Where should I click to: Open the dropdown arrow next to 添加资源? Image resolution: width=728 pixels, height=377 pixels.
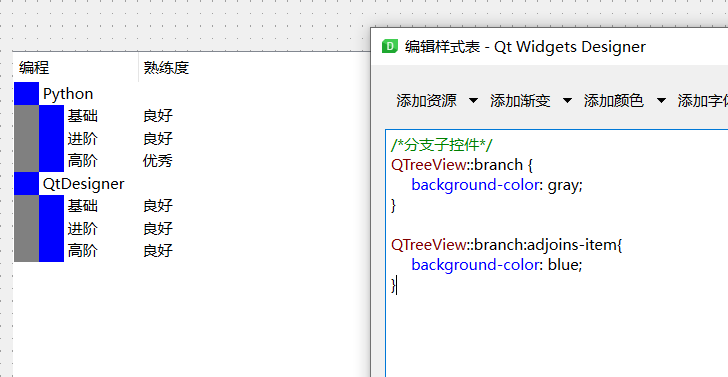(473, 100)
